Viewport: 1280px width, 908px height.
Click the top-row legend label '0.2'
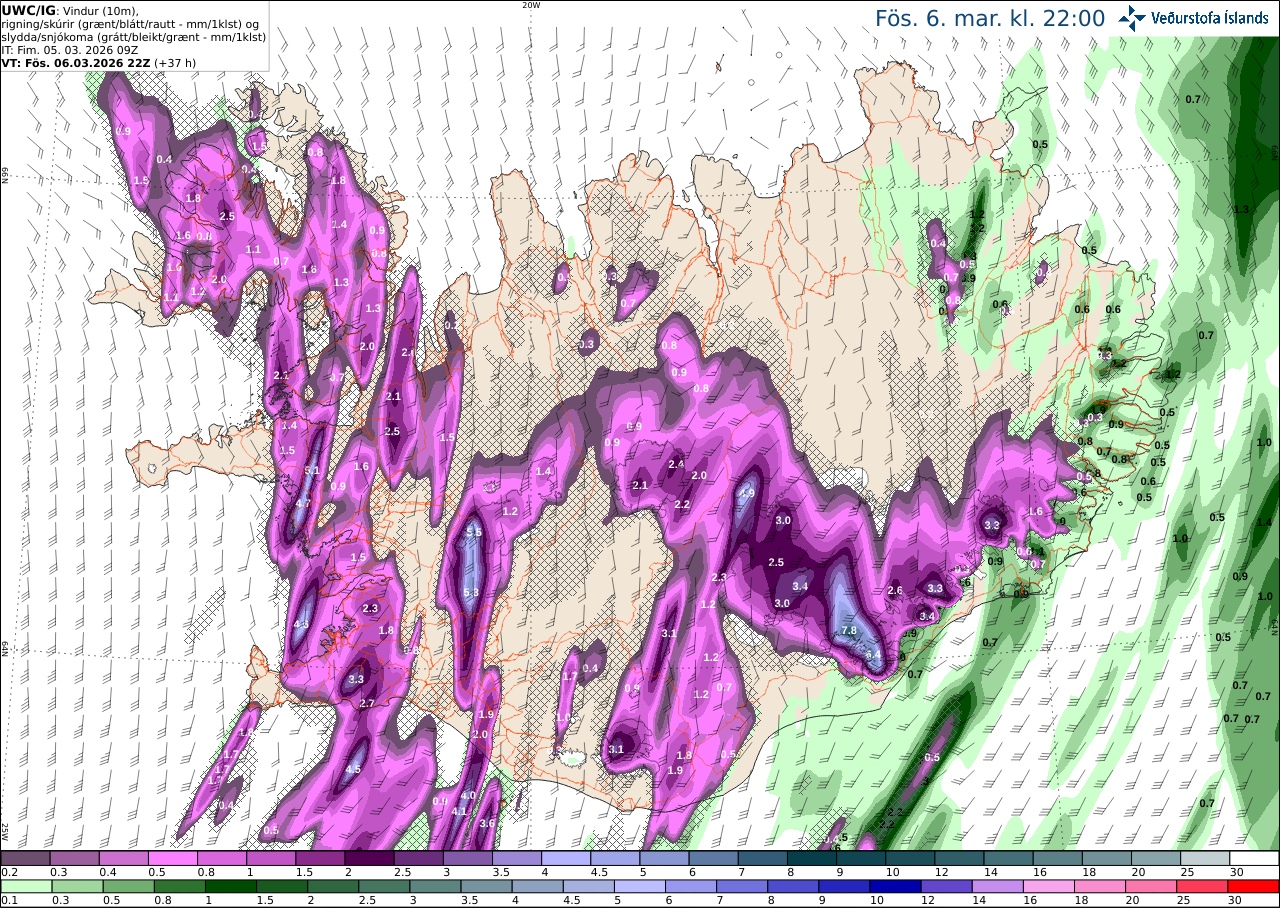point(9,872)
